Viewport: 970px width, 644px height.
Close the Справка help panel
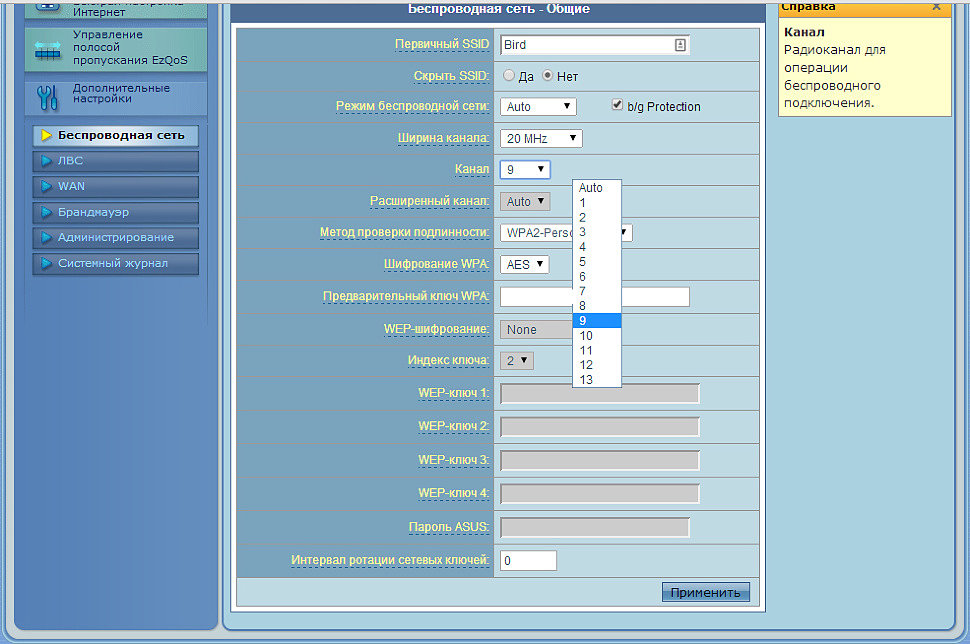936,6
